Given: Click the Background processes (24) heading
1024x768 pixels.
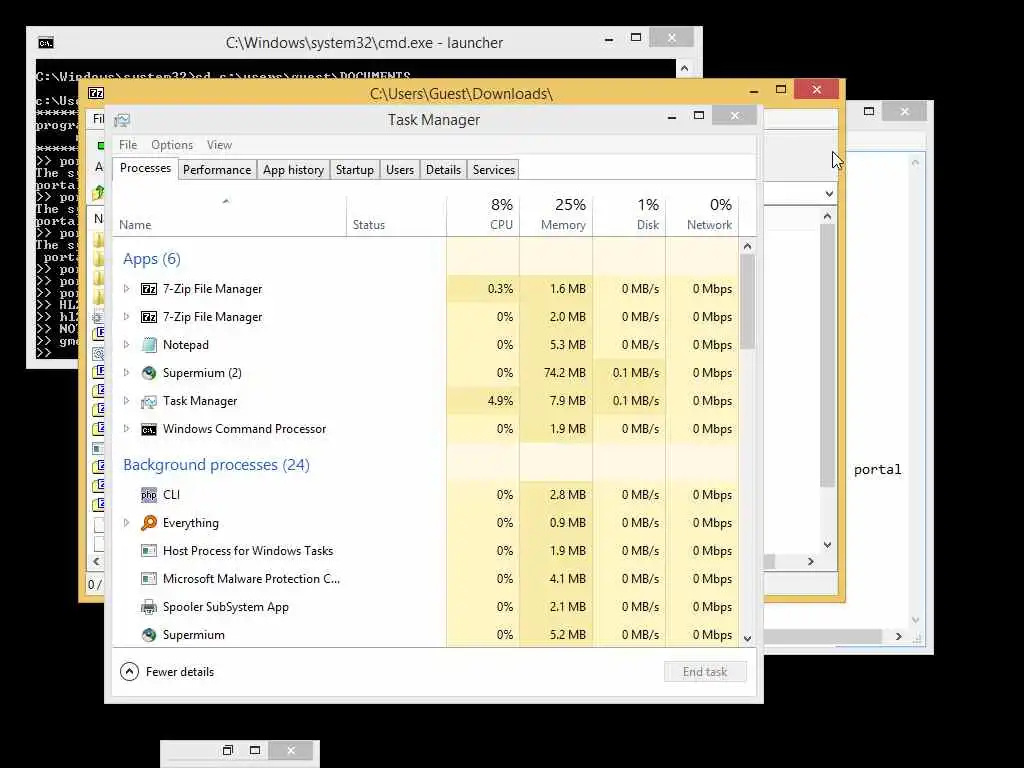Looking at the screenshot, I should (x=216, y=465).
